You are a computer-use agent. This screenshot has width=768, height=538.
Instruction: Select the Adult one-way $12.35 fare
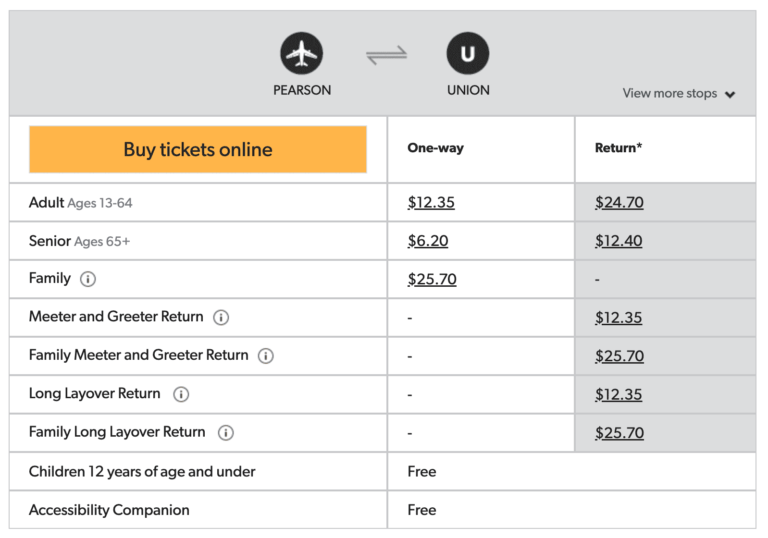point(431,203)
